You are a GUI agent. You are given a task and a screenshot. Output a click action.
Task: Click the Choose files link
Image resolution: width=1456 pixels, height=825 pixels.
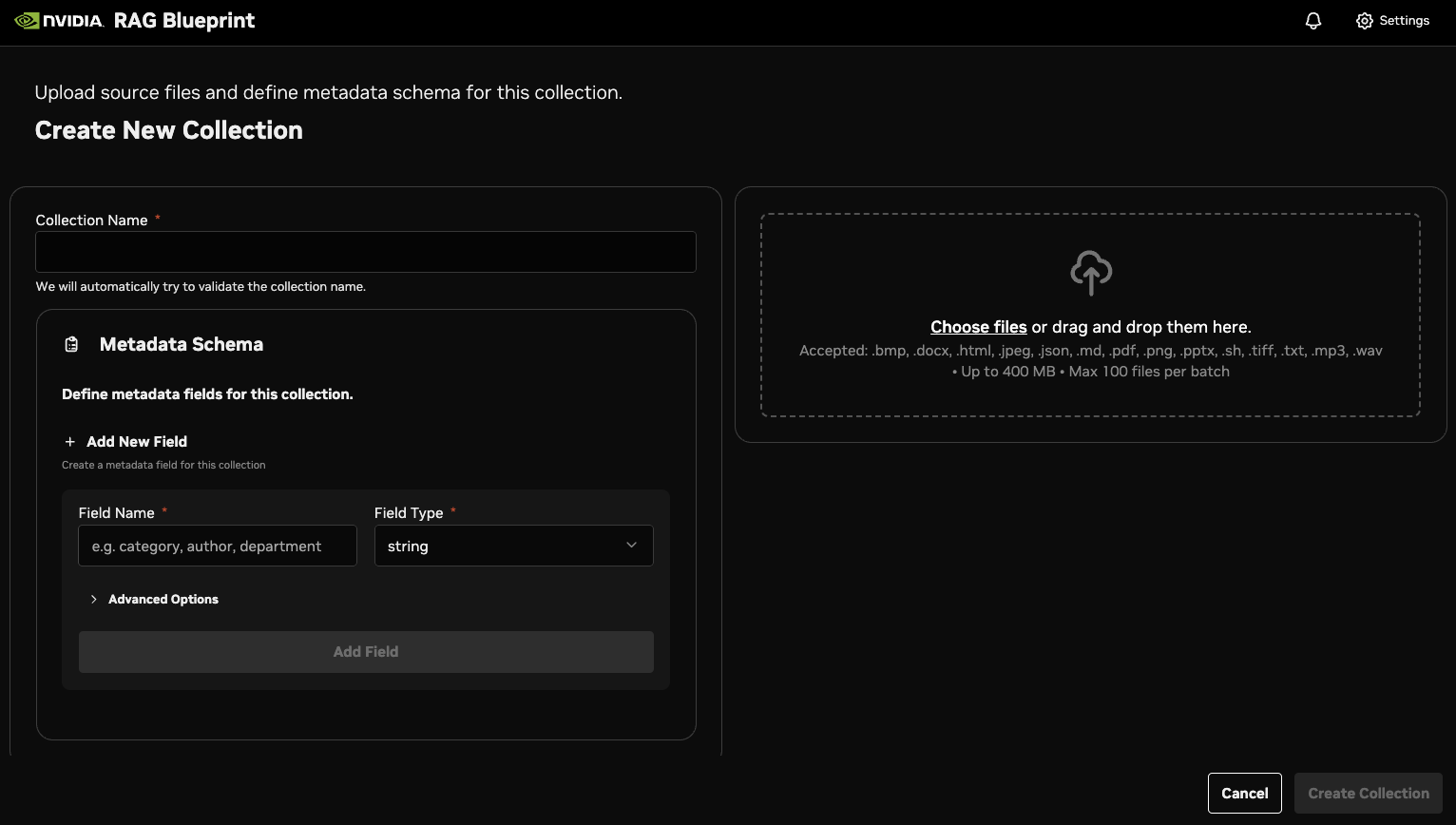(978, 327)
